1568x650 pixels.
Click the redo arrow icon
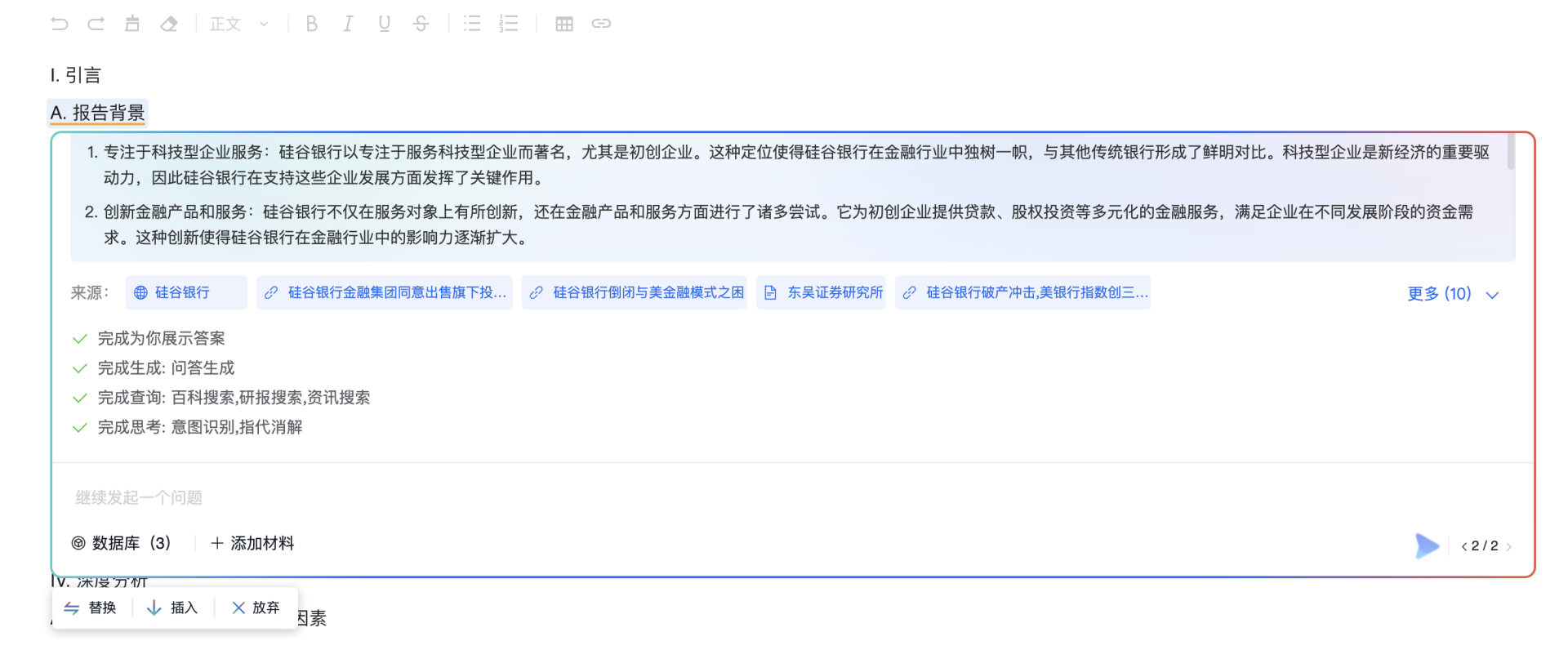tap(96, 24)
